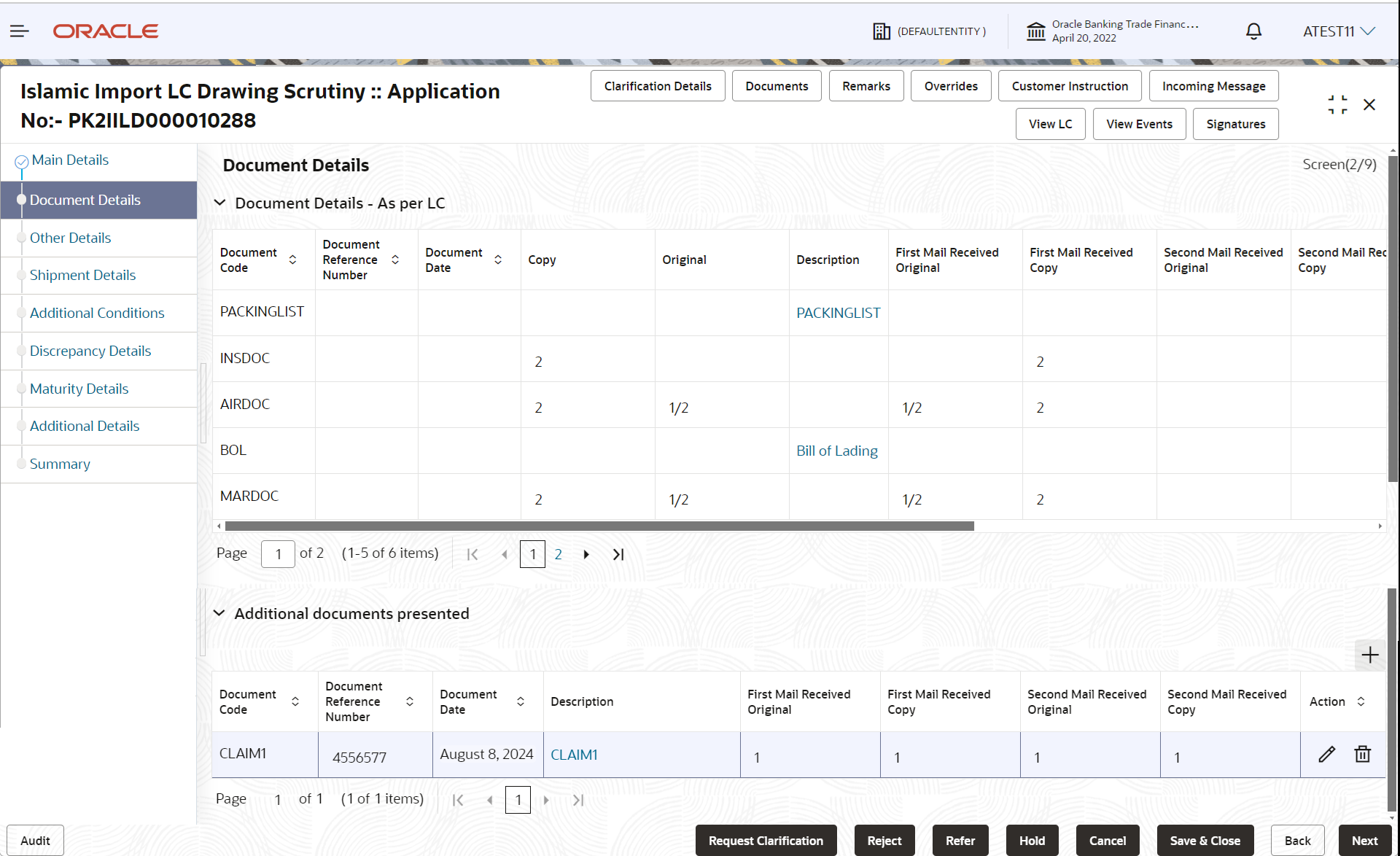Image resolution: width=1400 pixels, height=856 pixels.
Task: Add a new additional document with plus icon
Action: [x=1369, y=655]
